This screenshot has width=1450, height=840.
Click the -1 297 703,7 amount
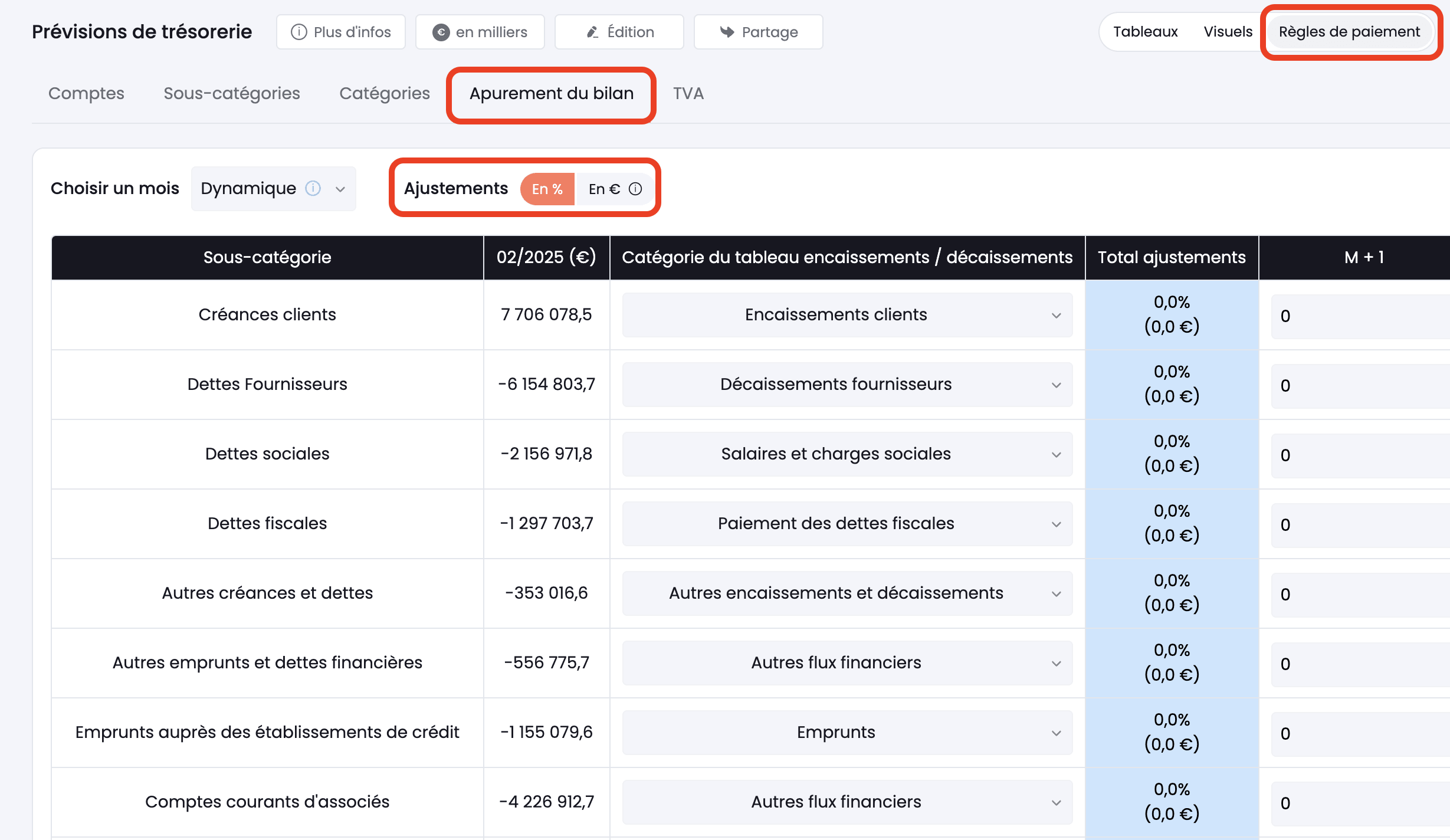pyautogui.click(x=546, y=523)
